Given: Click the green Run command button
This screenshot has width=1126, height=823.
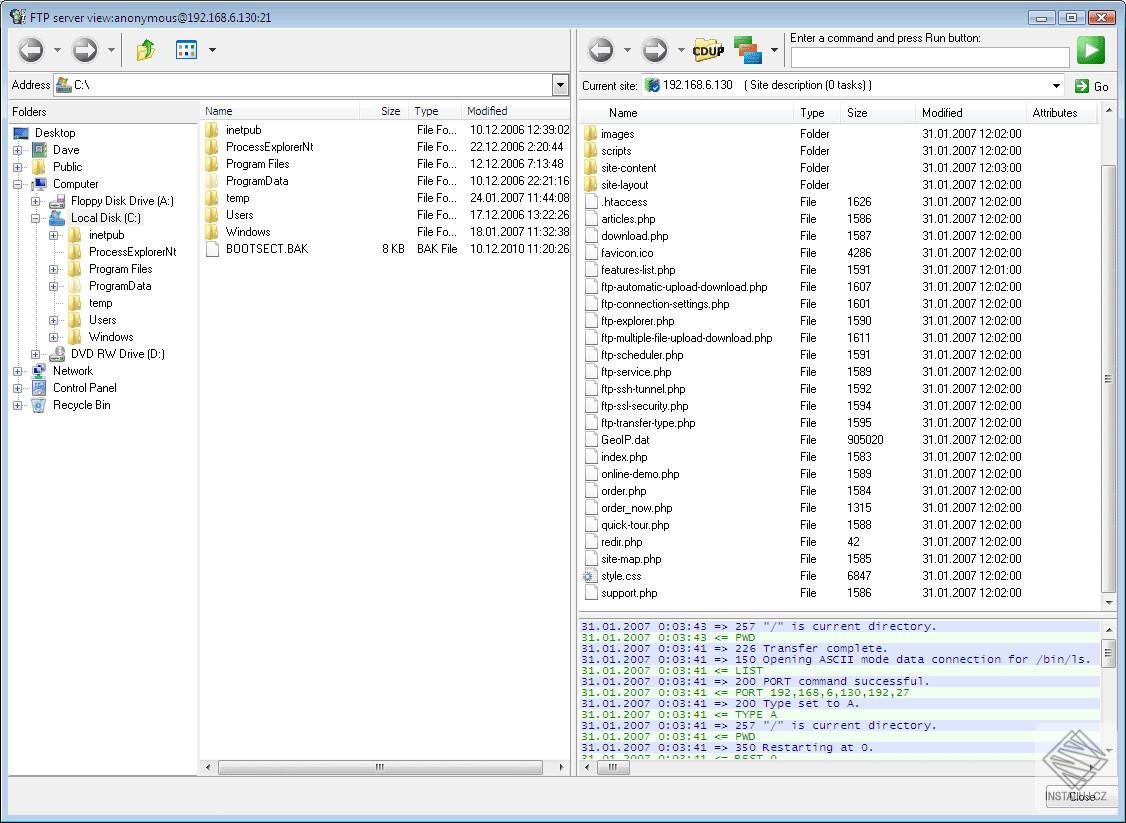Looking at the screenshot, I should pyautogui.click(x=1091, y=50).
